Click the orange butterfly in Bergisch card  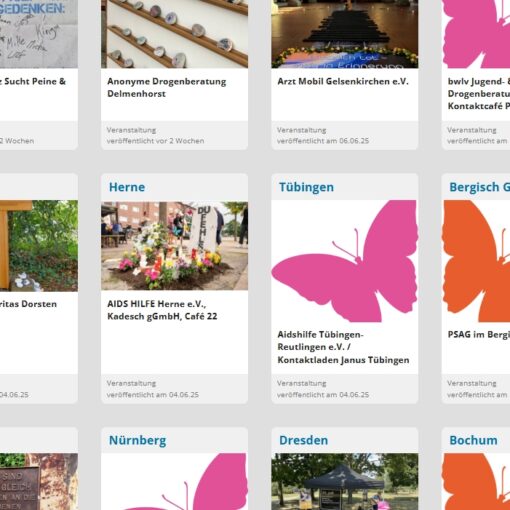point(476,261)
